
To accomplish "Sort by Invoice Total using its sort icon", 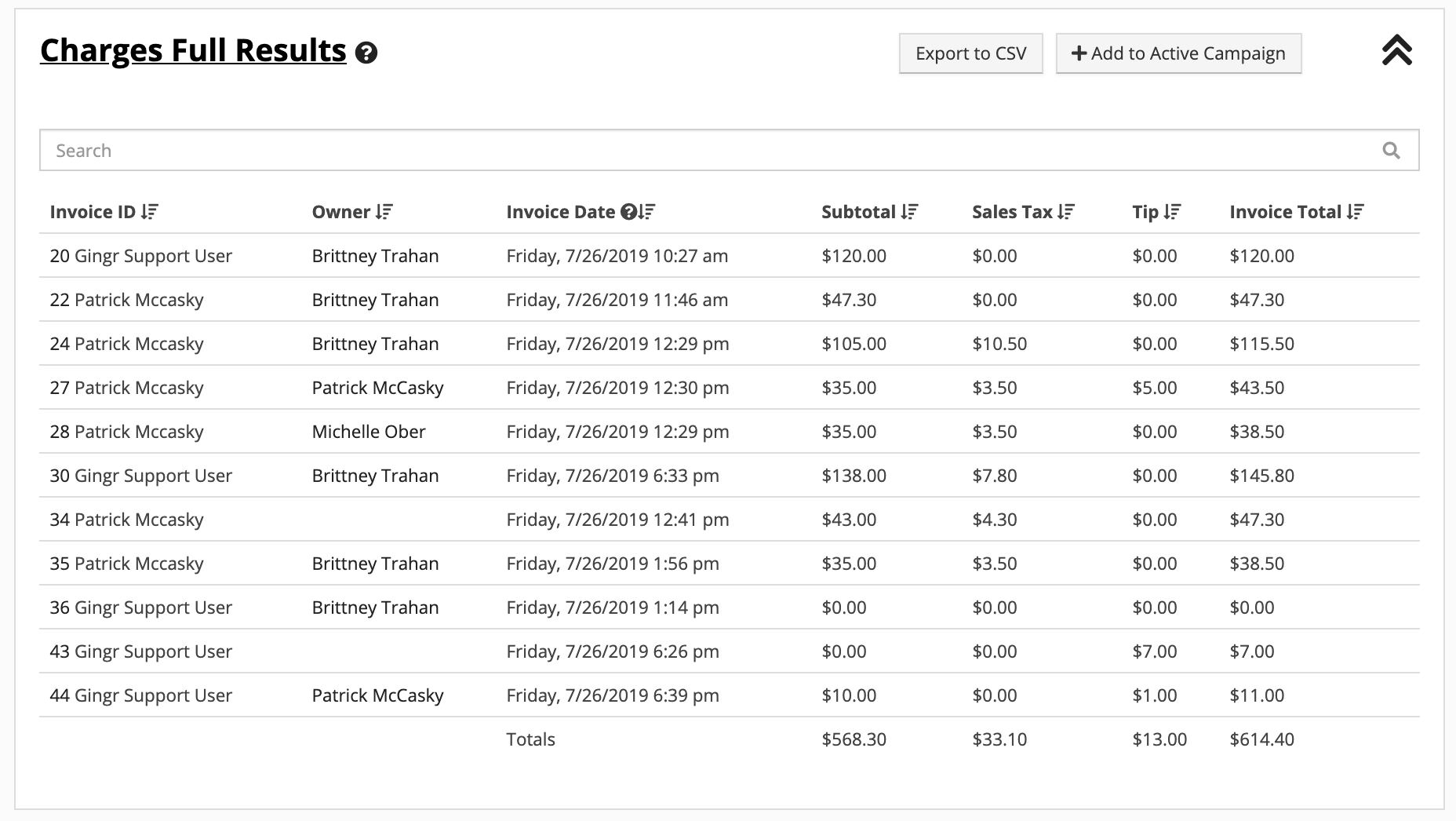I will 1356,212.
